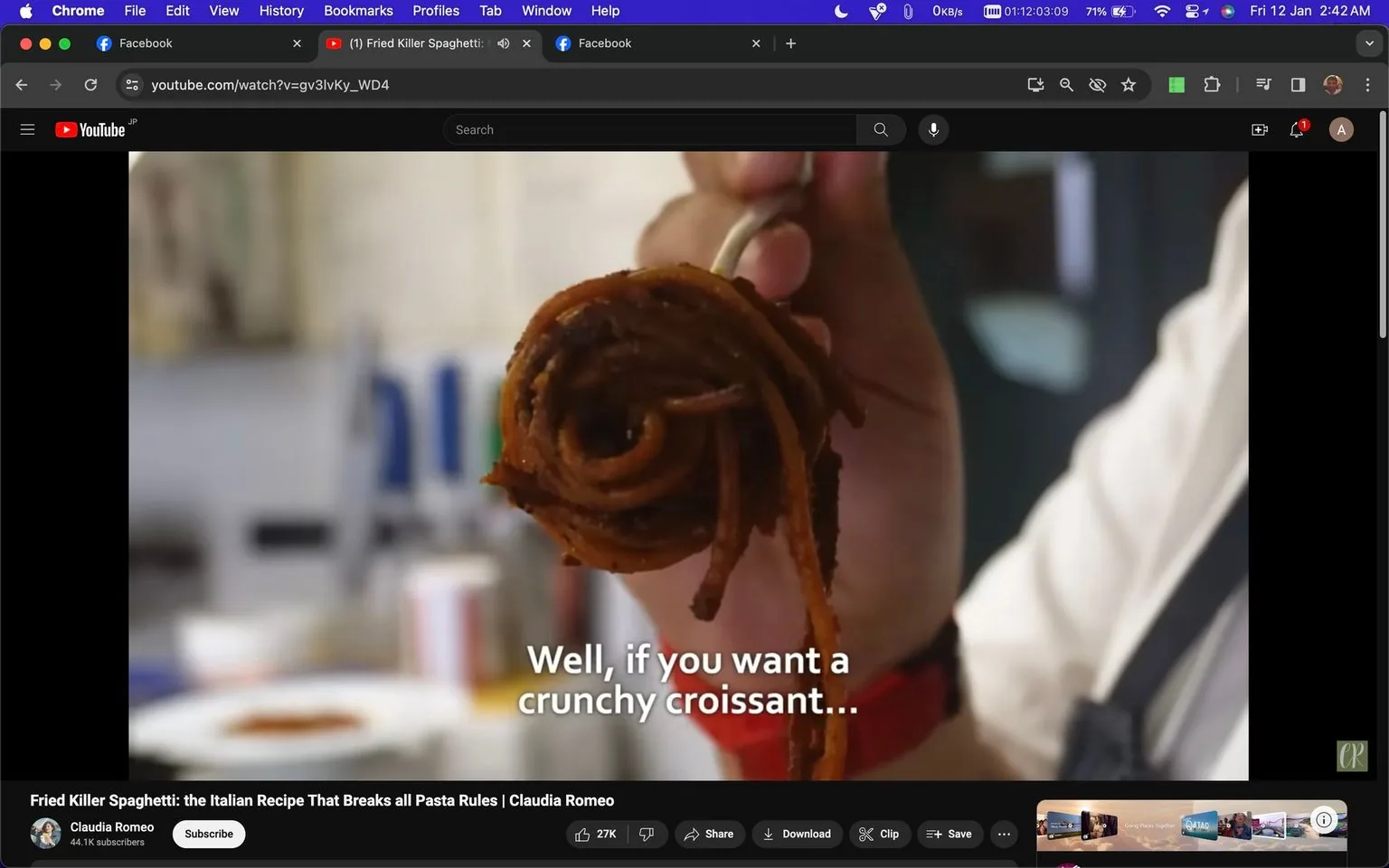Toggle the dislike button
Screen dimensions: 1389x868
pyautogui.click(x=647, y=834)
